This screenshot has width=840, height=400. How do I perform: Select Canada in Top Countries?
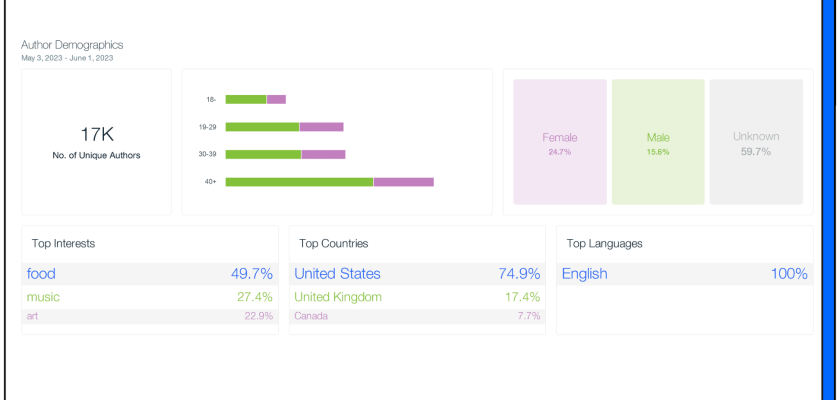point(417,316)
